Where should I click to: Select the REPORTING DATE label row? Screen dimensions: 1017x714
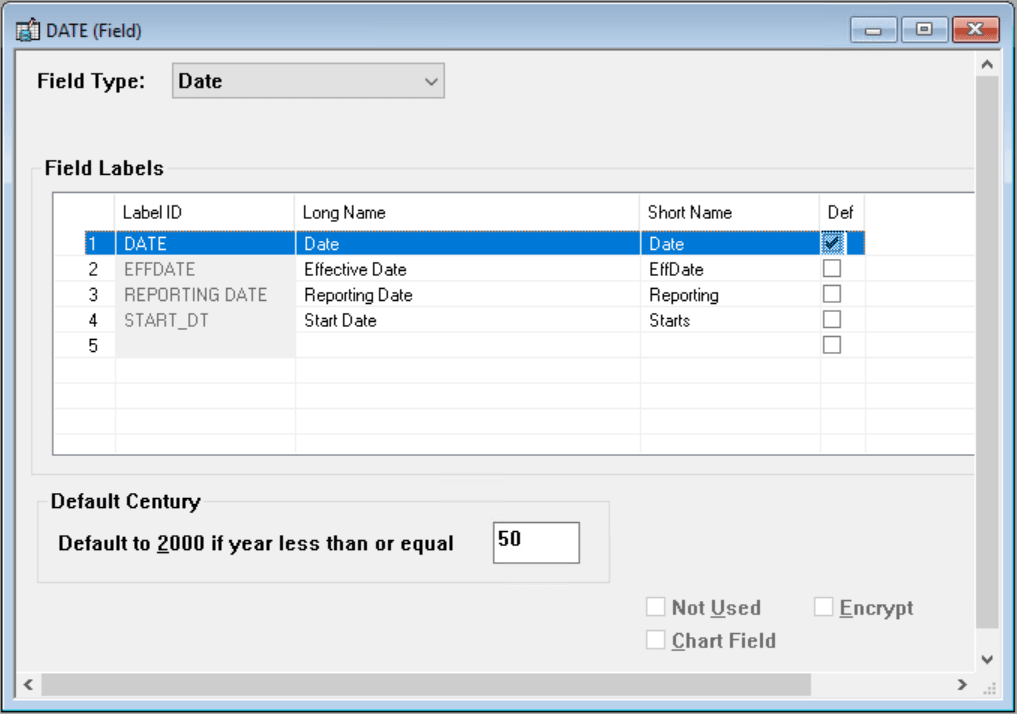pos(195,294)
